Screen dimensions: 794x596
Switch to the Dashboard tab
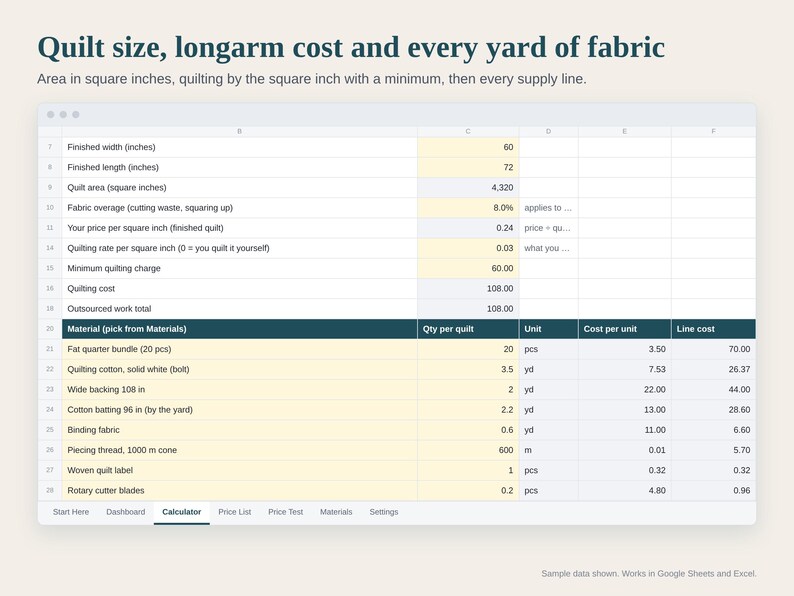pos(126,512)
